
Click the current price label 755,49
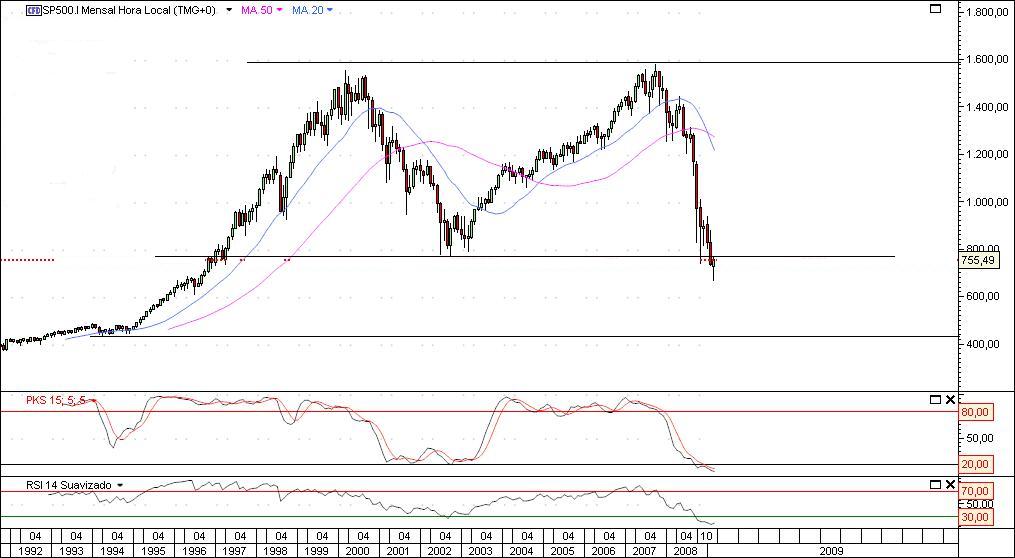(x=981, y=261)
